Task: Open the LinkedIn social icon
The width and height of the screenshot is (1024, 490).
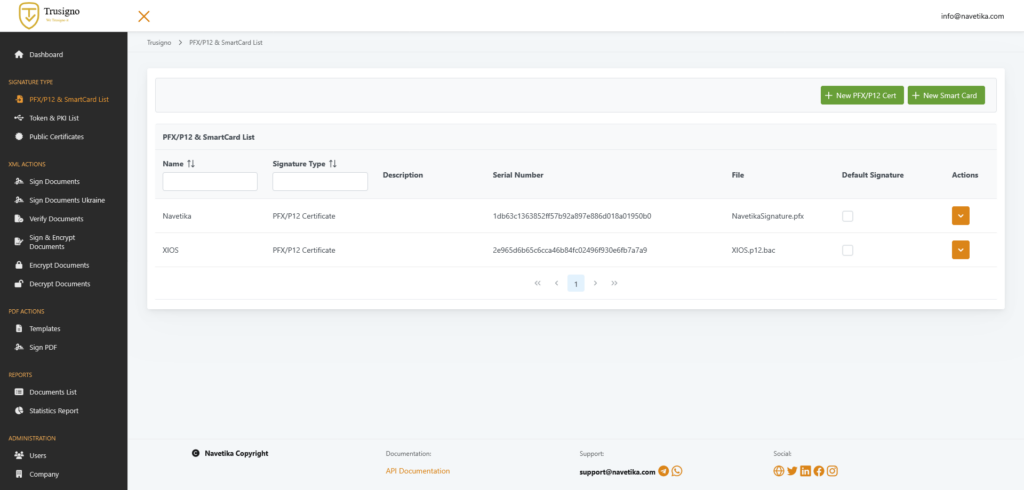Action: pos(806,471)
